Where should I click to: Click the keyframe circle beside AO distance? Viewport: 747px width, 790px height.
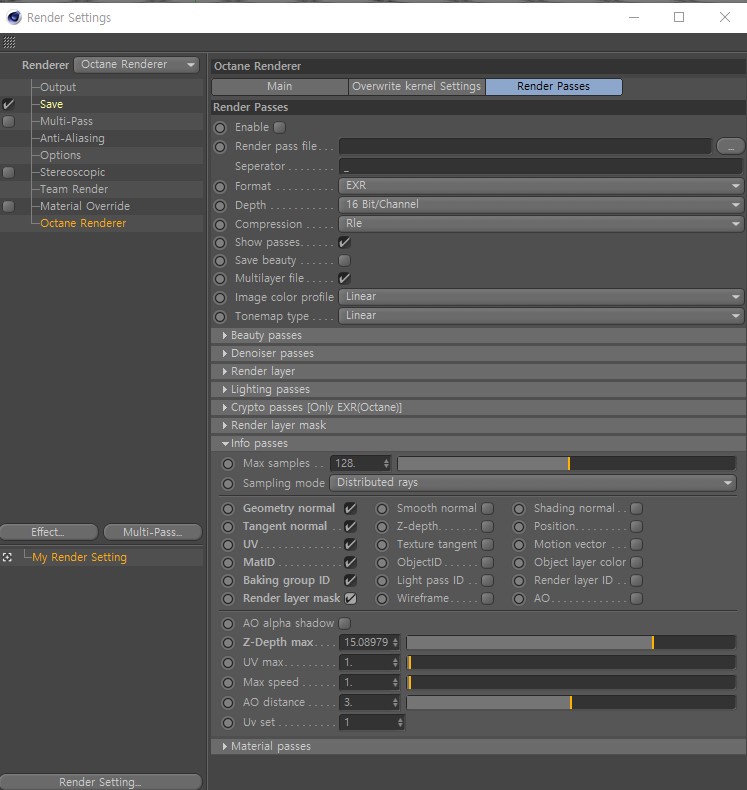coord(228,702)
